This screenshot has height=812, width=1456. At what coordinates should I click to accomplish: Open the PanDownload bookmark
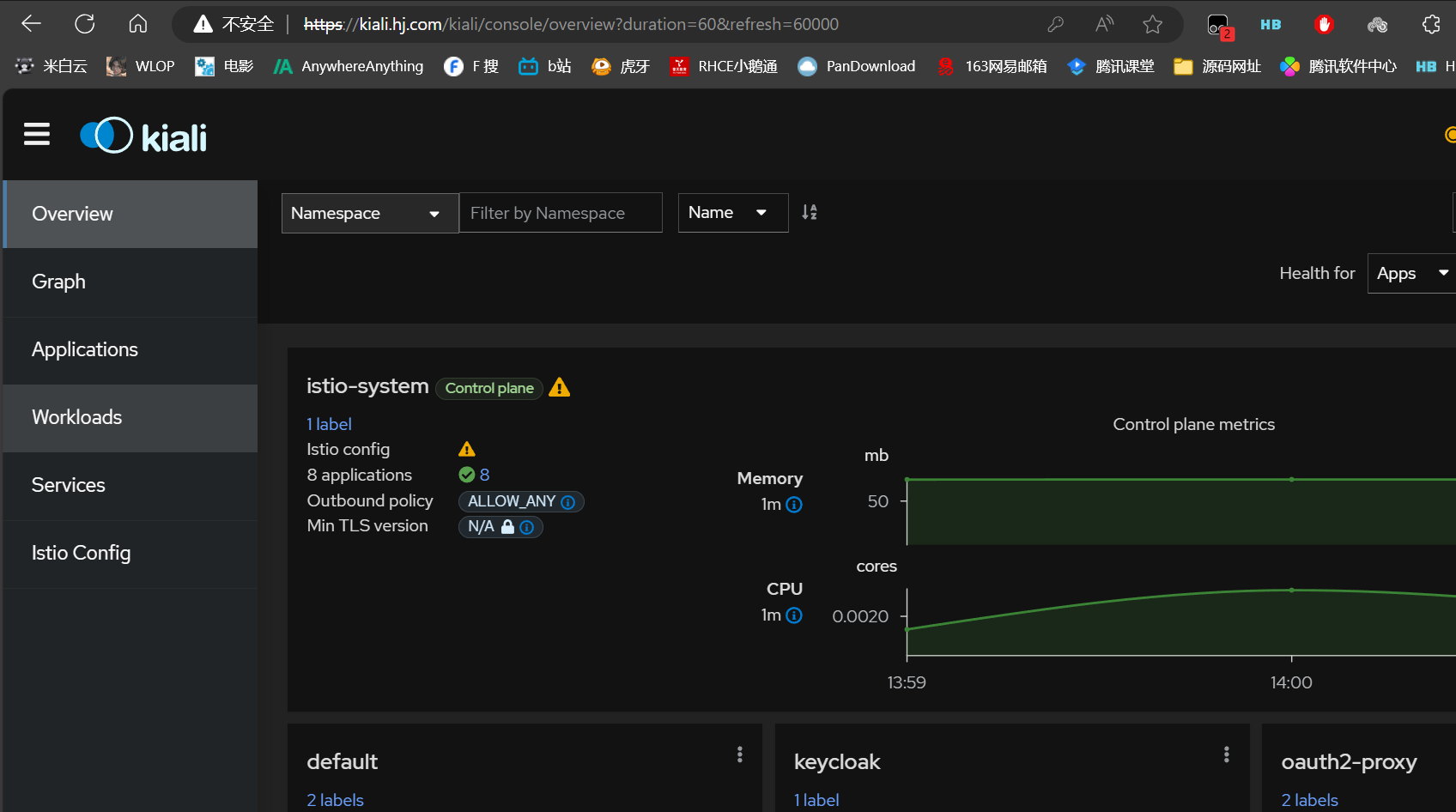857,66
